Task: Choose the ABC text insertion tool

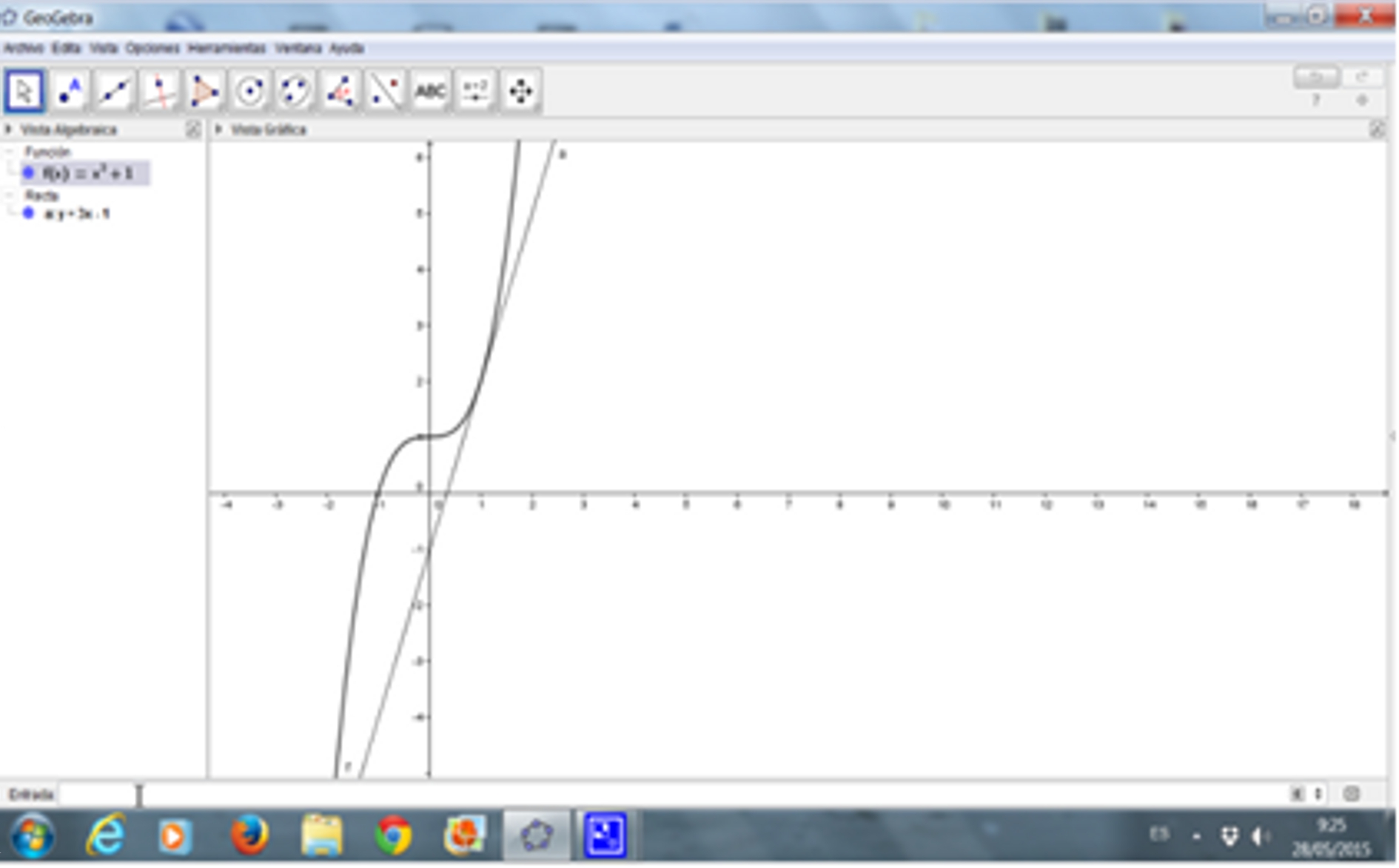Action: point(430,92)
